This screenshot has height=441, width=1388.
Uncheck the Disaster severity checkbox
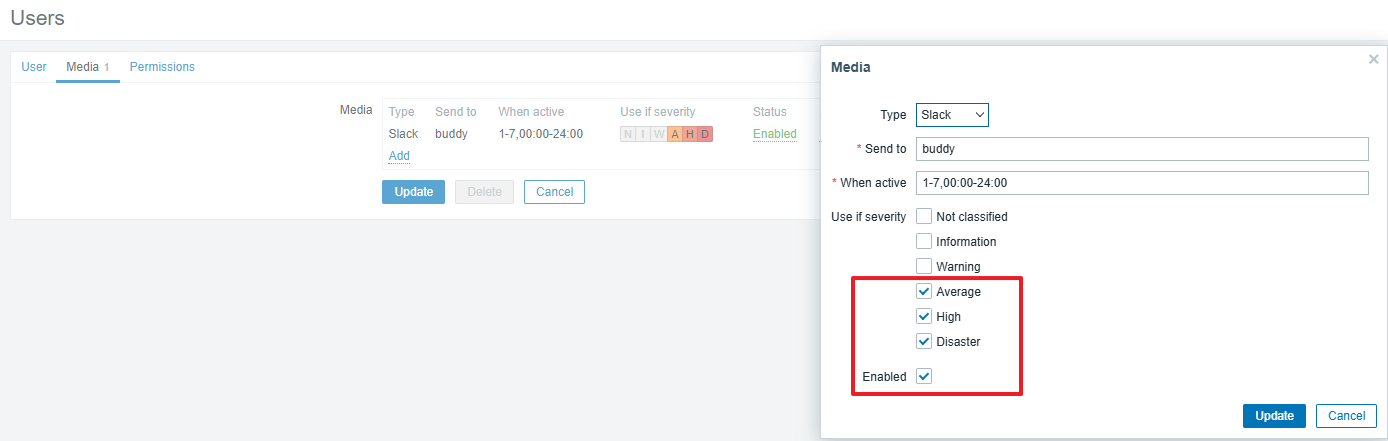[x=924, y=341]
